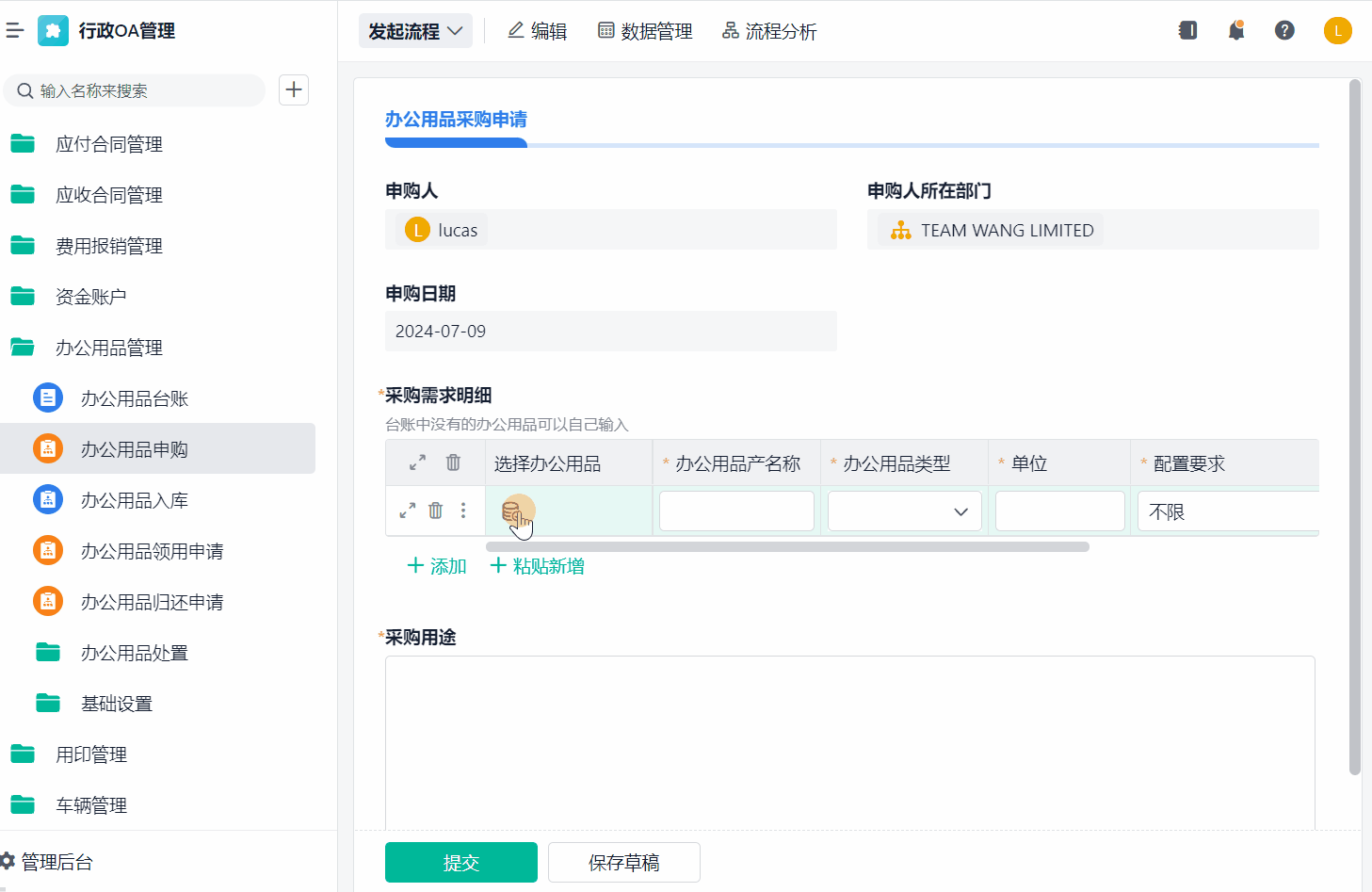Click the green 提交 button
The height and width of the screenshot is (892, 1372).
click(460, 862)
